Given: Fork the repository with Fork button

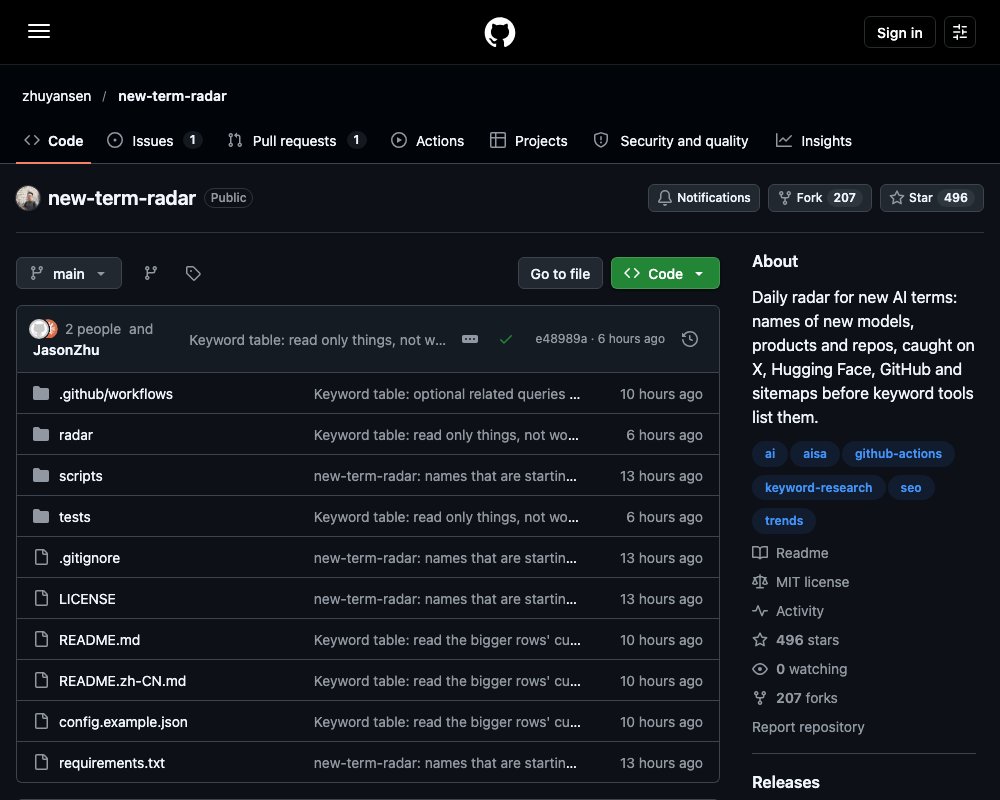Looking at the screenshot, I should (820, 198).
